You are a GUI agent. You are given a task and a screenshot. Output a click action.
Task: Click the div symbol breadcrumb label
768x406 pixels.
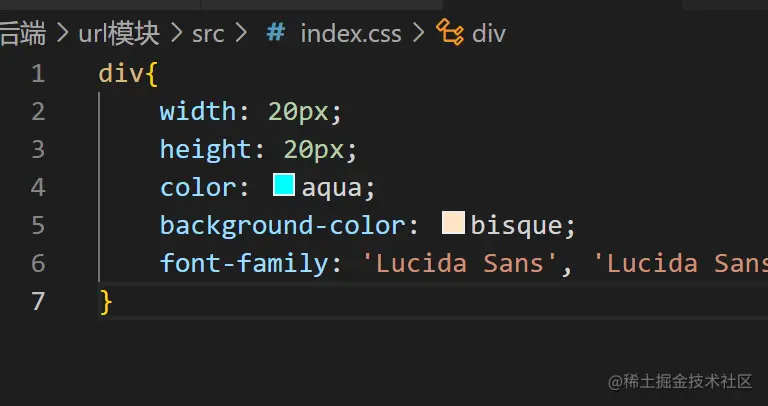489,34
